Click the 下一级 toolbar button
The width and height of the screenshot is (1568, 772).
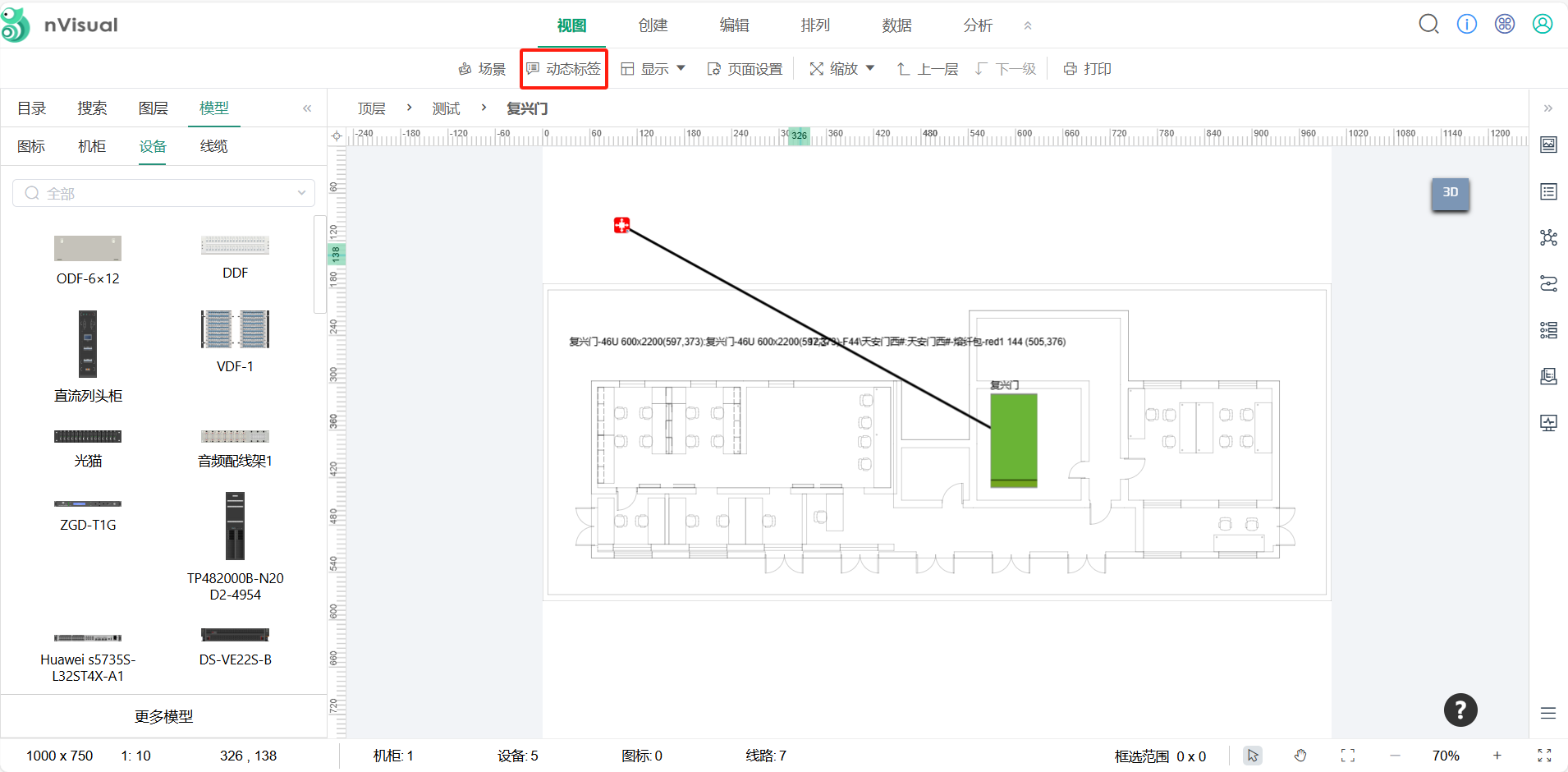coord(1006,69)
